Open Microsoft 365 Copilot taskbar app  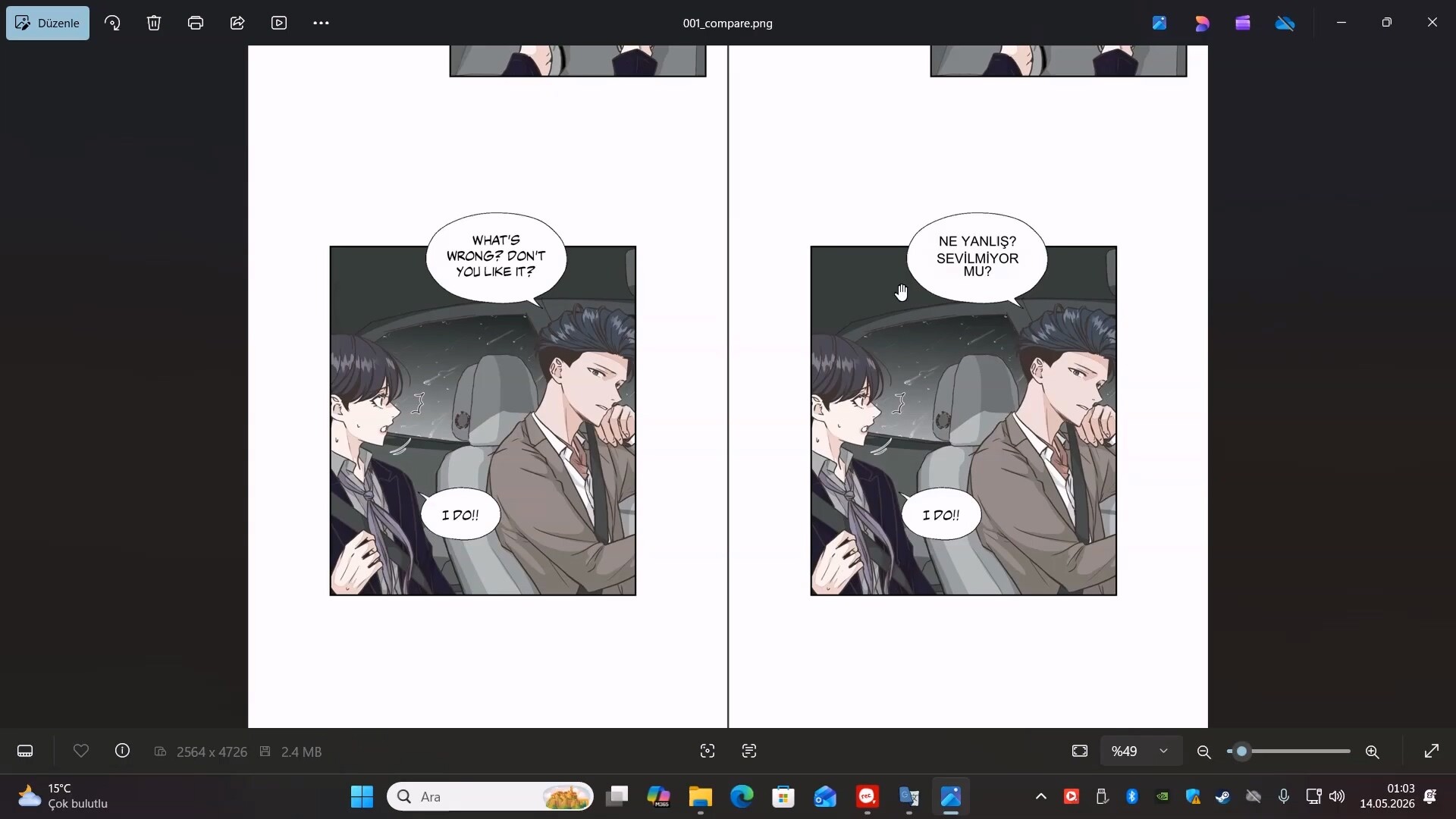click(x=658, y=796)
